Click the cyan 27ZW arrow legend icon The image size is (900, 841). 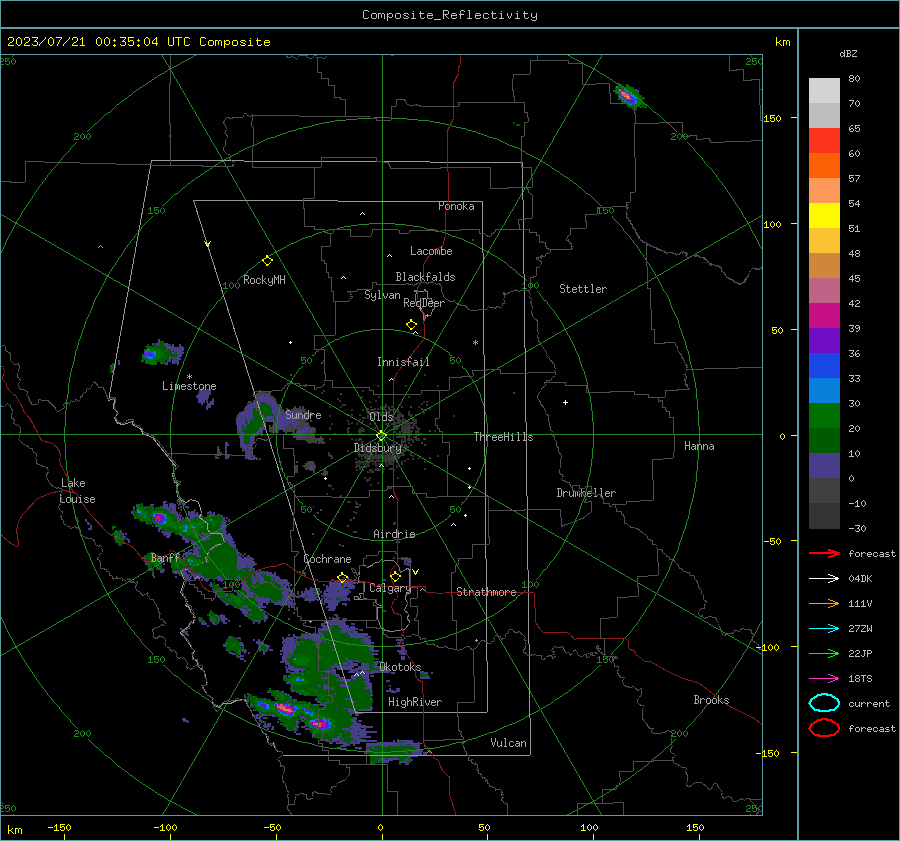[824, 629]
